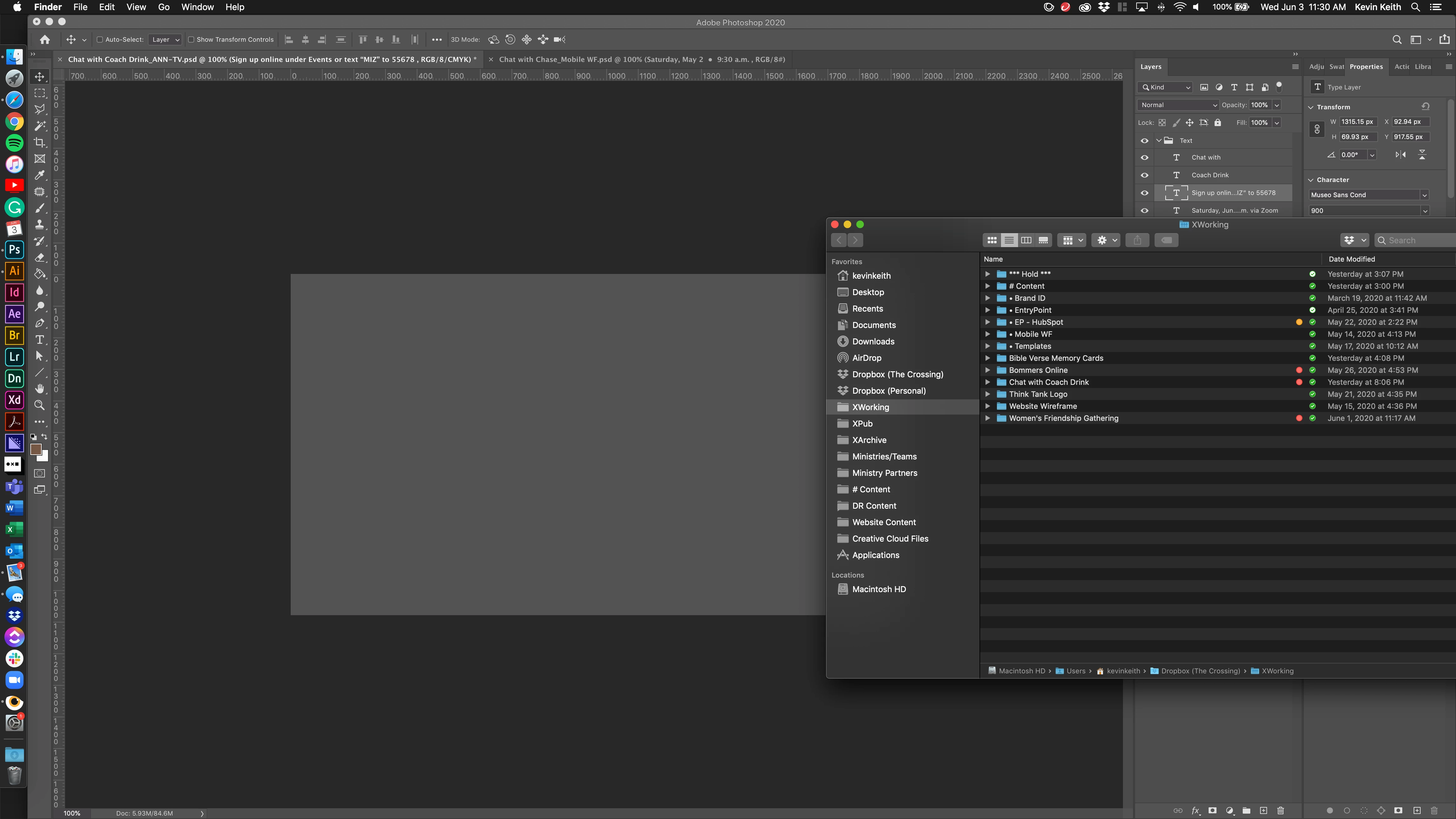Click the Photoshop home icon
This screenshot has width=1456, height=819.
coord(45,39)
